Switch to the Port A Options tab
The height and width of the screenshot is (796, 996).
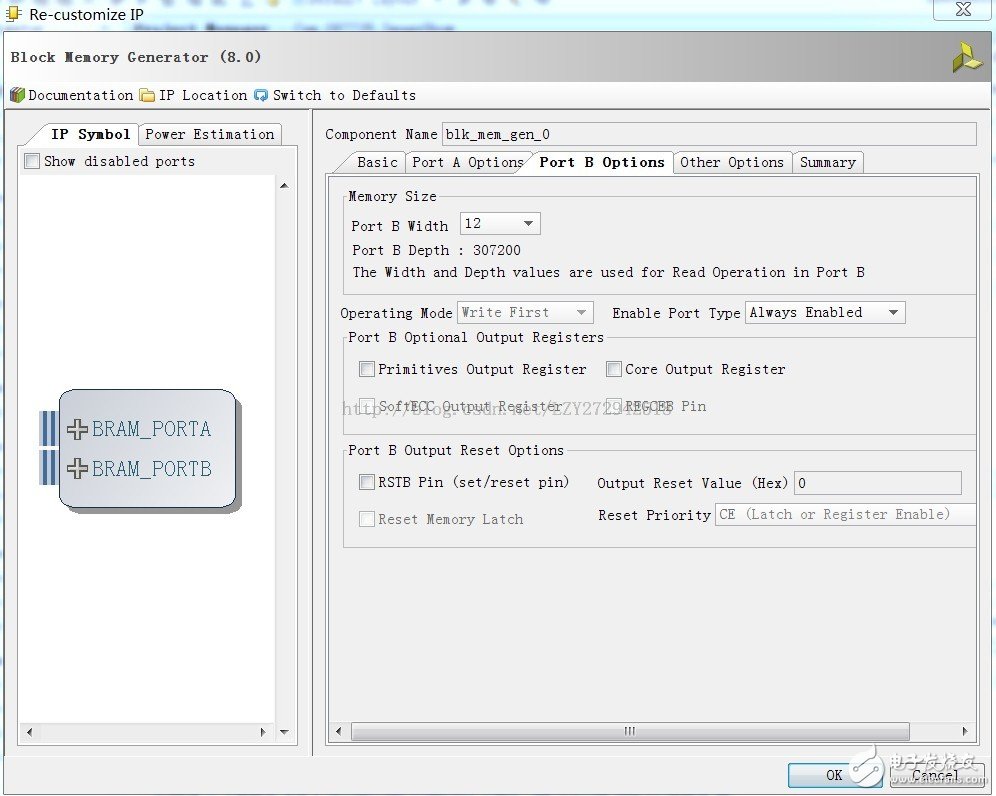[x=467, y=162]
